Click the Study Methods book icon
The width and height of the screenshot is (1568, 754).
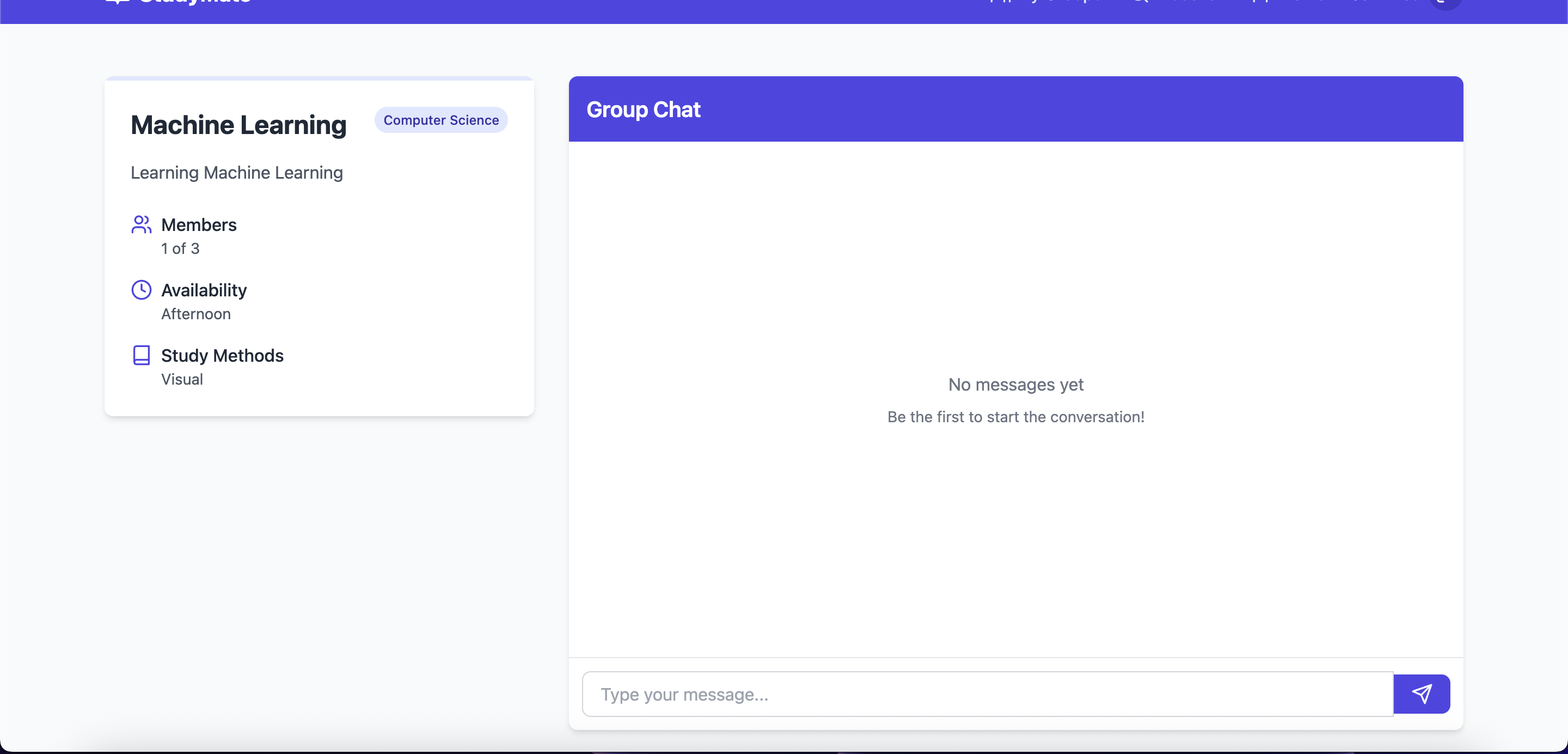[141, 355]
